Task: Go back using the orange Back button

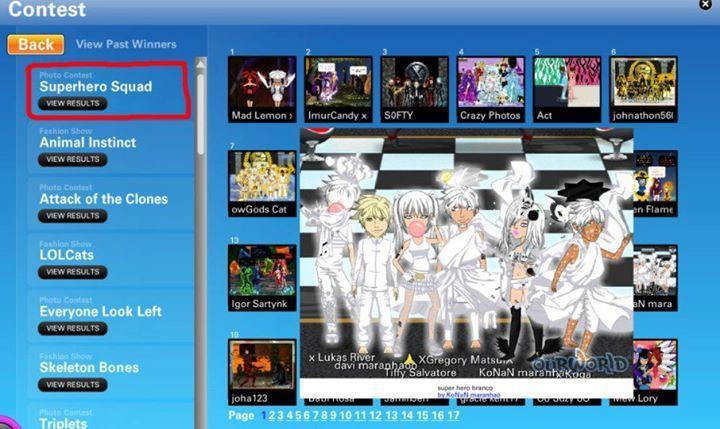Action: (x=36, y=45)
